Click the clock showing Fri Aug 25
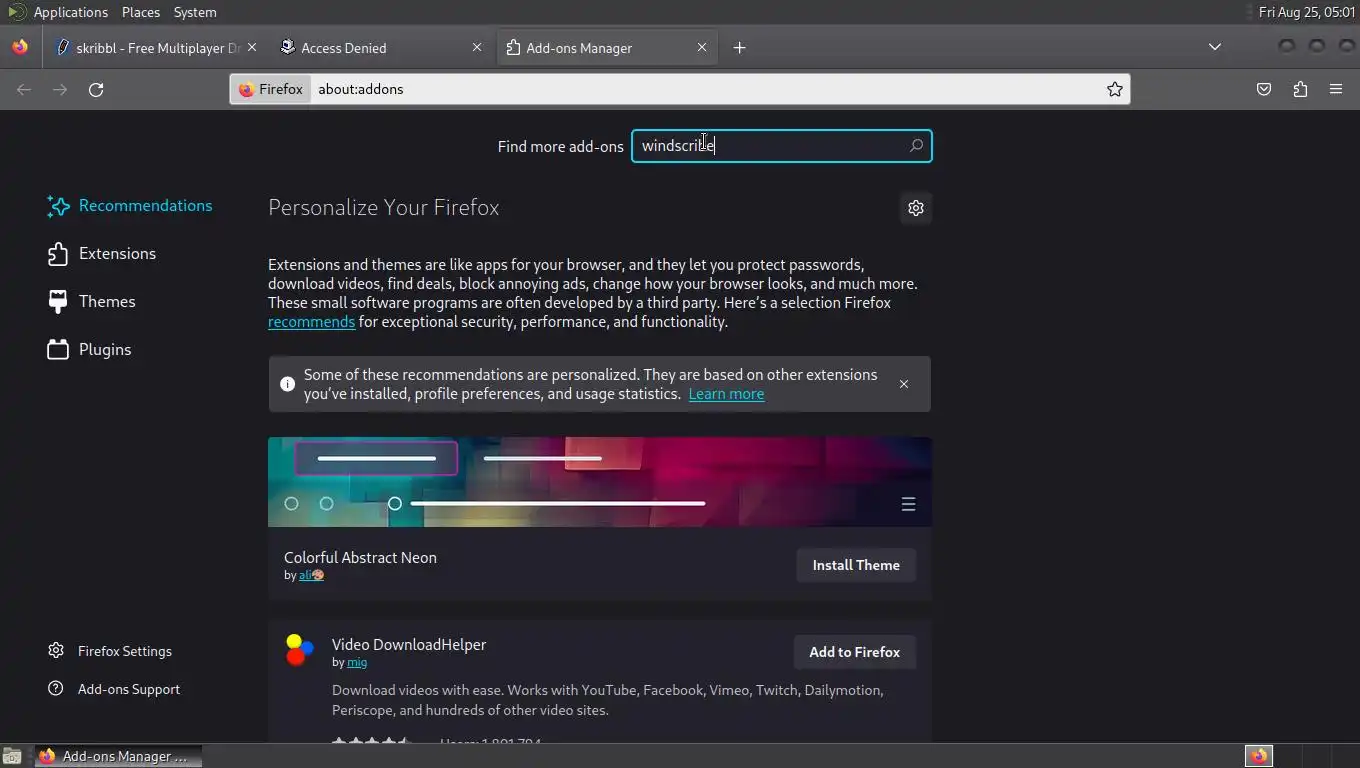This screenshot has height=768, width=1360. [x=1306, y=12]
